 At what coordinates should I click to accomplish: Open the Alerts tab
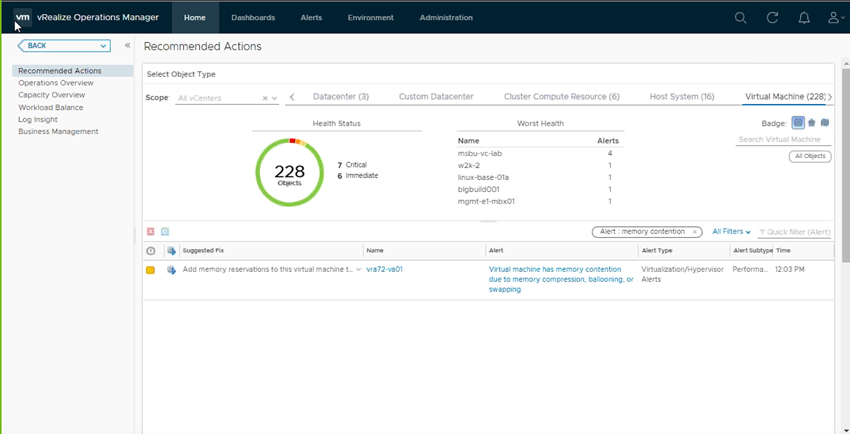(x=311, y=17)
